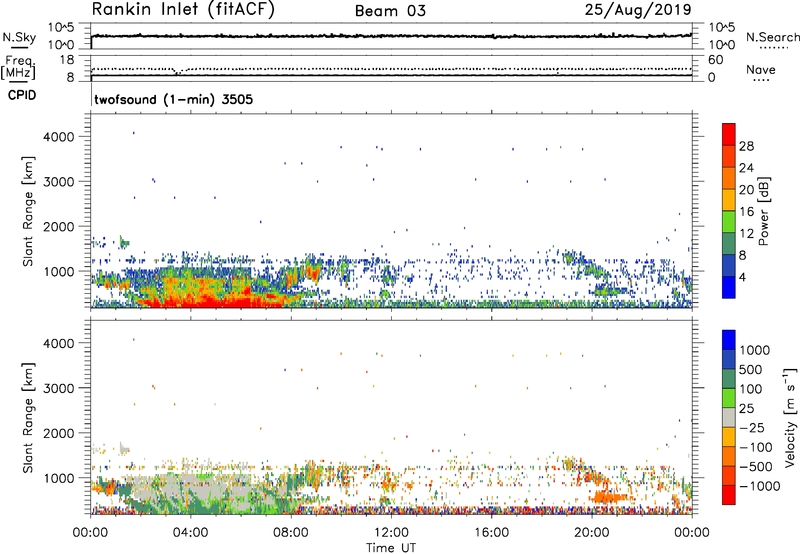
Task: Select the red top segment of Power colorbar
Action: click(x=729, y=135)
